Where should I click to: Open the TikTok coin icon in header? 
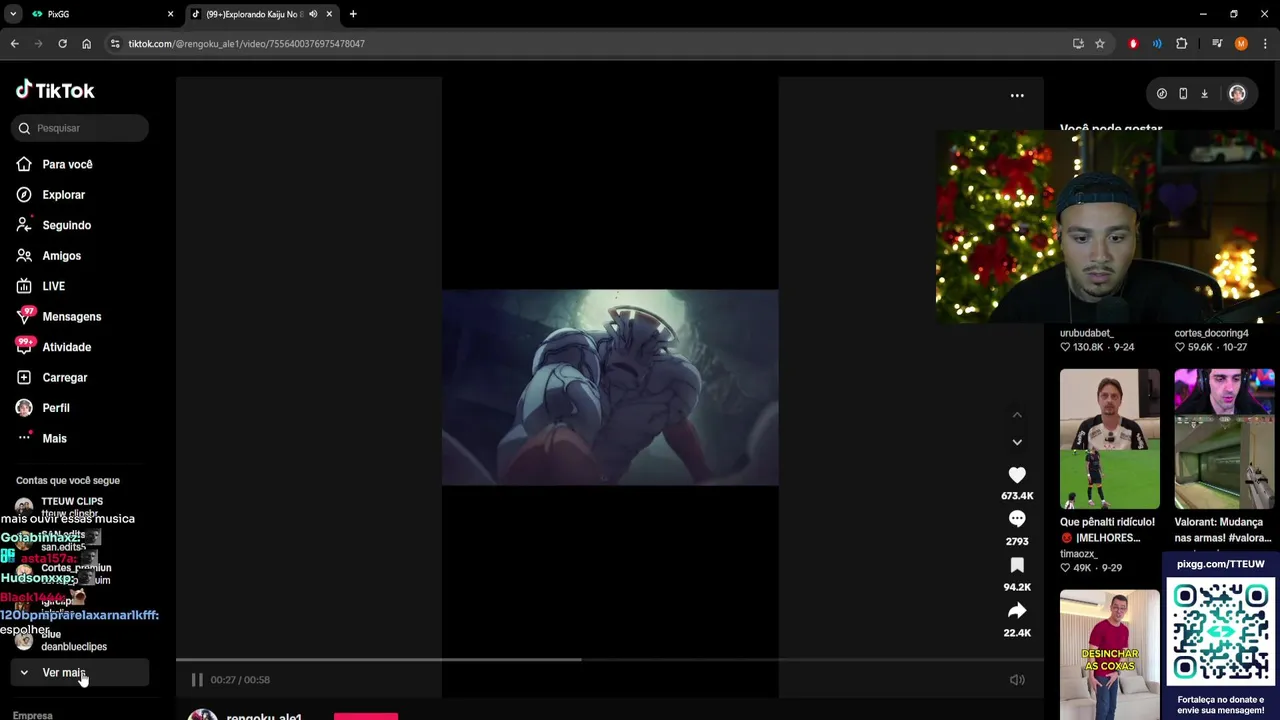[1161, 94]
